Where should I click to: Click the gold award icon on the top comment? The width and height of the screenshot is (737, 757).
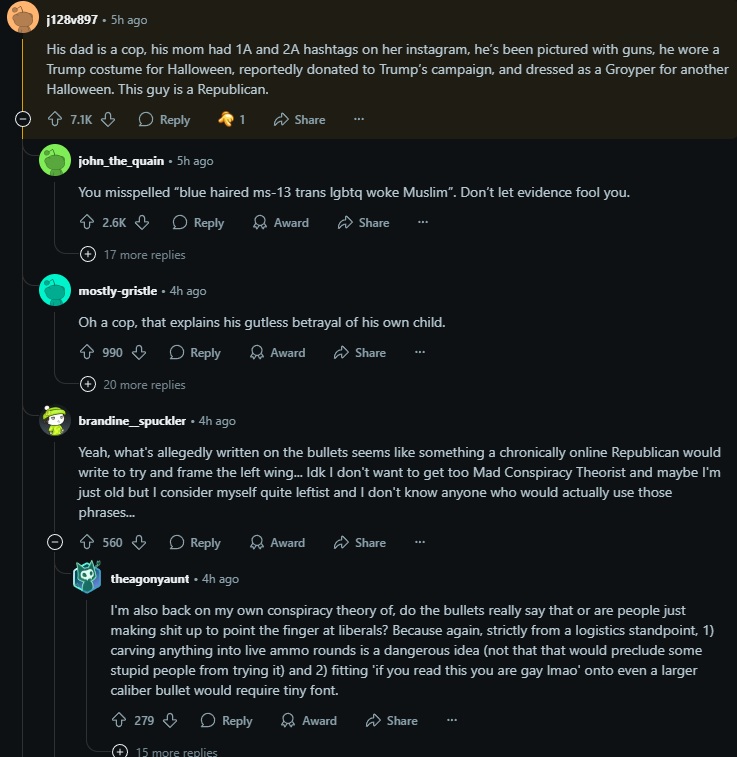coord(226,119)
